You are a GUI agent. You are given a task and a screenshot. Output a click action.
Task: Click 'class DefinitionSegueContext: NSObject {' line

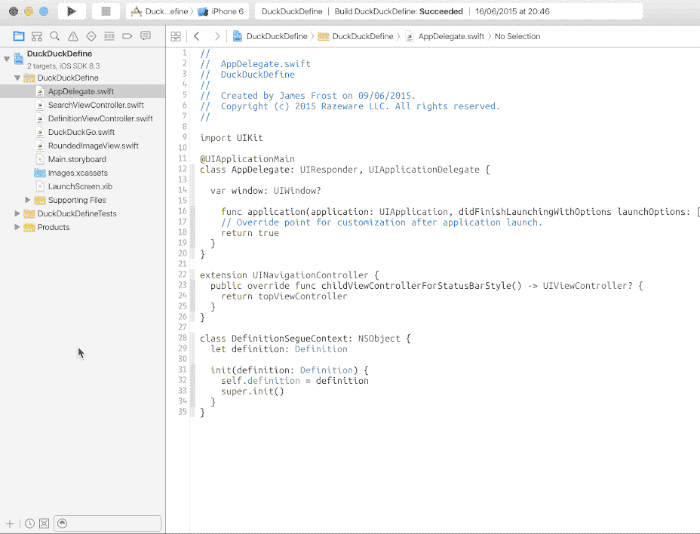[305, 338]
